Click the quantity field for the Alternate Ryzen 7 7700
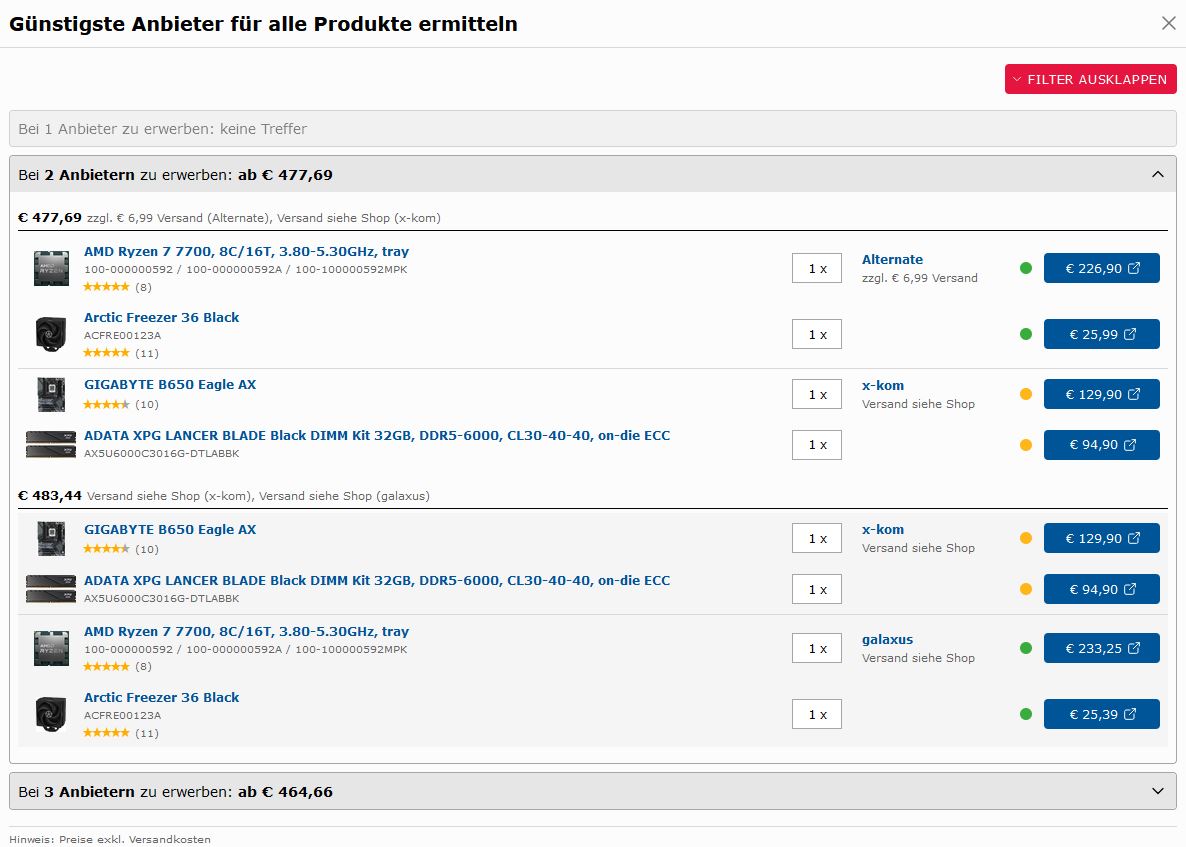Viewport: 1186px width, 847px height. [x=817, y=268]
